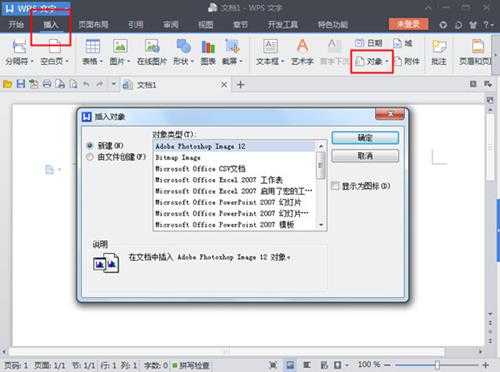Click the 取消 cancel button
This screenshot has height=372, width=500.
[365, 156]
